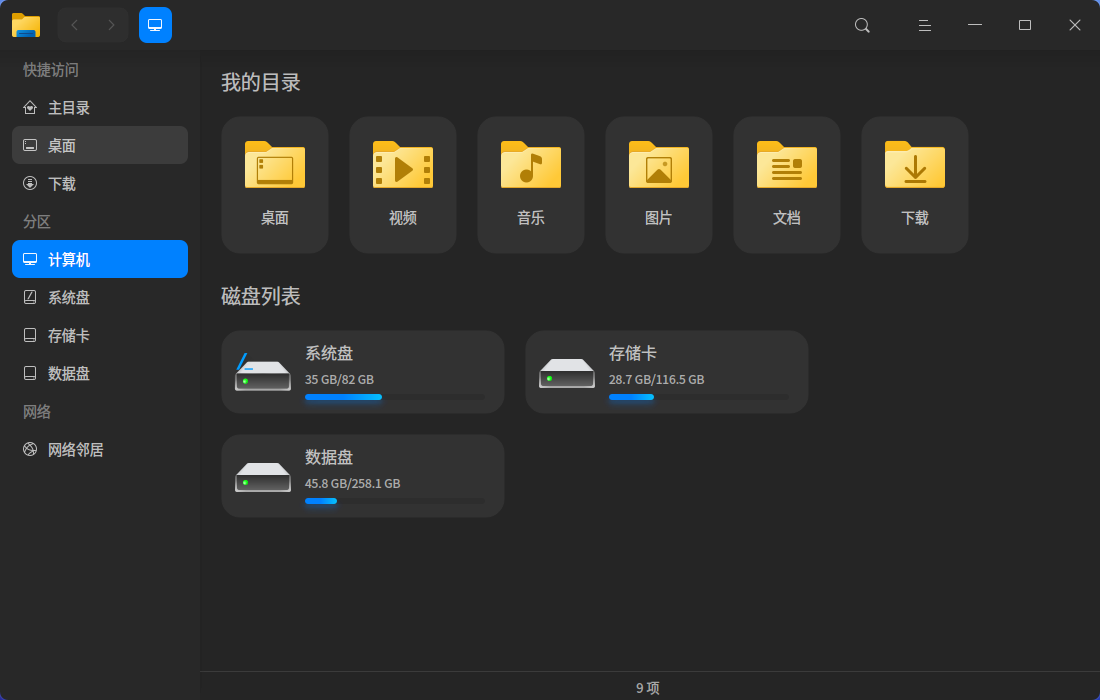This screenshot has width=1100, height=700.
Task: Click the 45.8 GB/258.1 GB capacity text
Action: point(353,483)
